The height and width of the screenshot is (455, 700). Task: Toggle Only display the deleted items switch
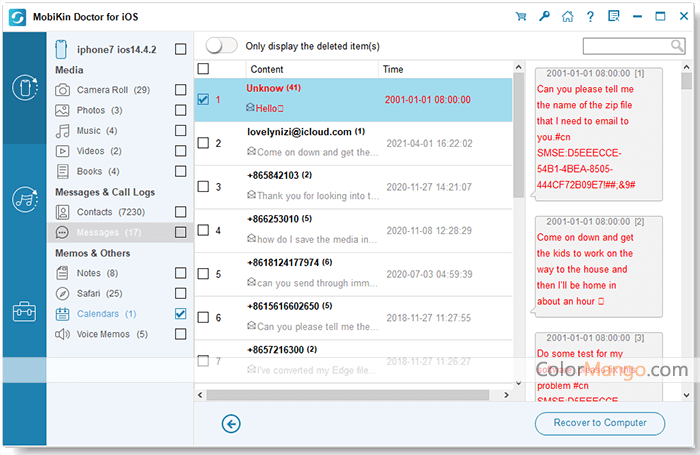[x=221, y=46]
